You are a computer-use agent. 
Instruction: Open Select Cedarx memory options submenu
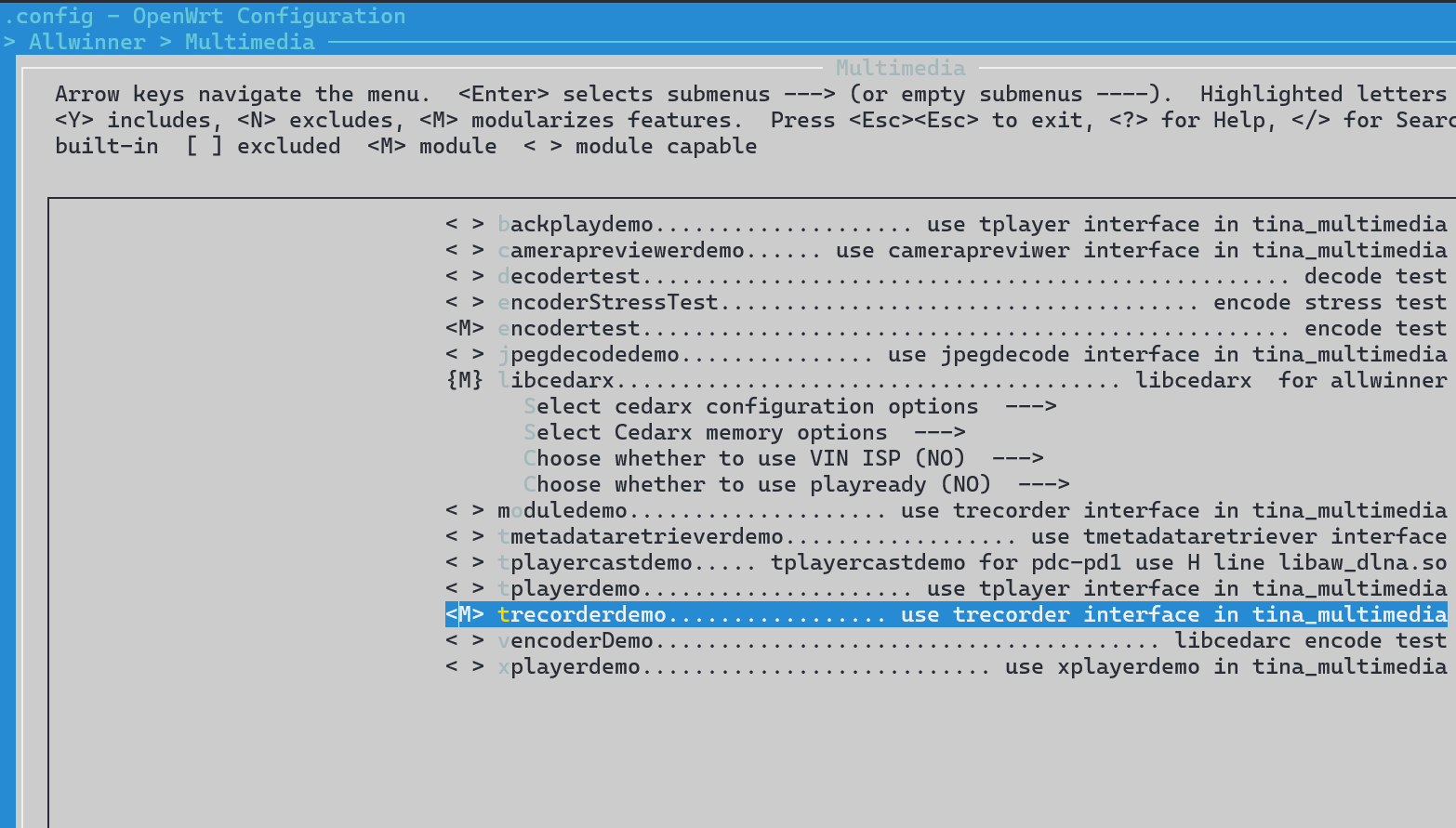[745, 432]
